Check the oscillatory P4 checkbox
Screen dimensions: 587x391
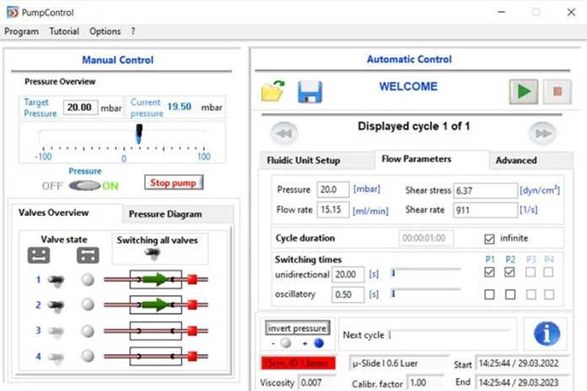(x=549, y=294)
